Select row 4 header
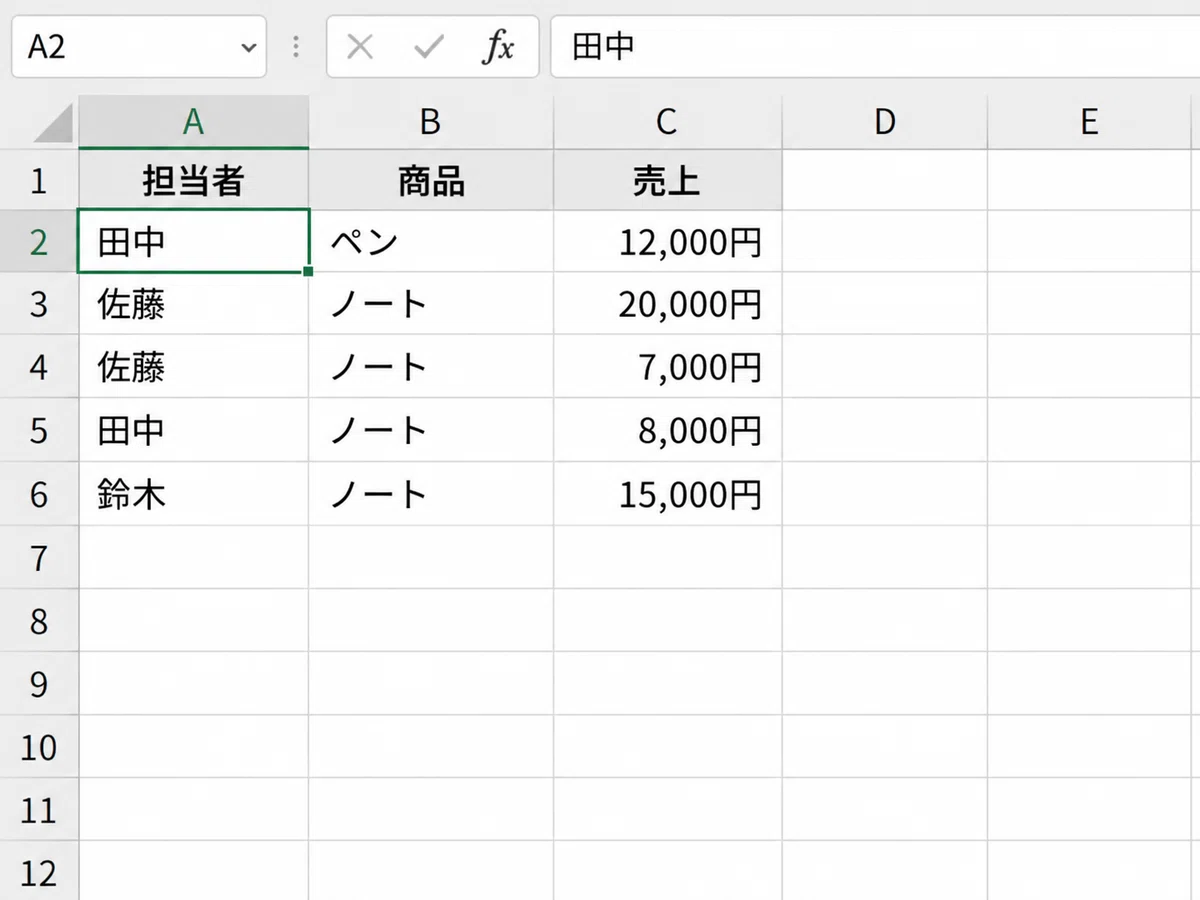1200x900 pixels. click(x=39, y=367)
